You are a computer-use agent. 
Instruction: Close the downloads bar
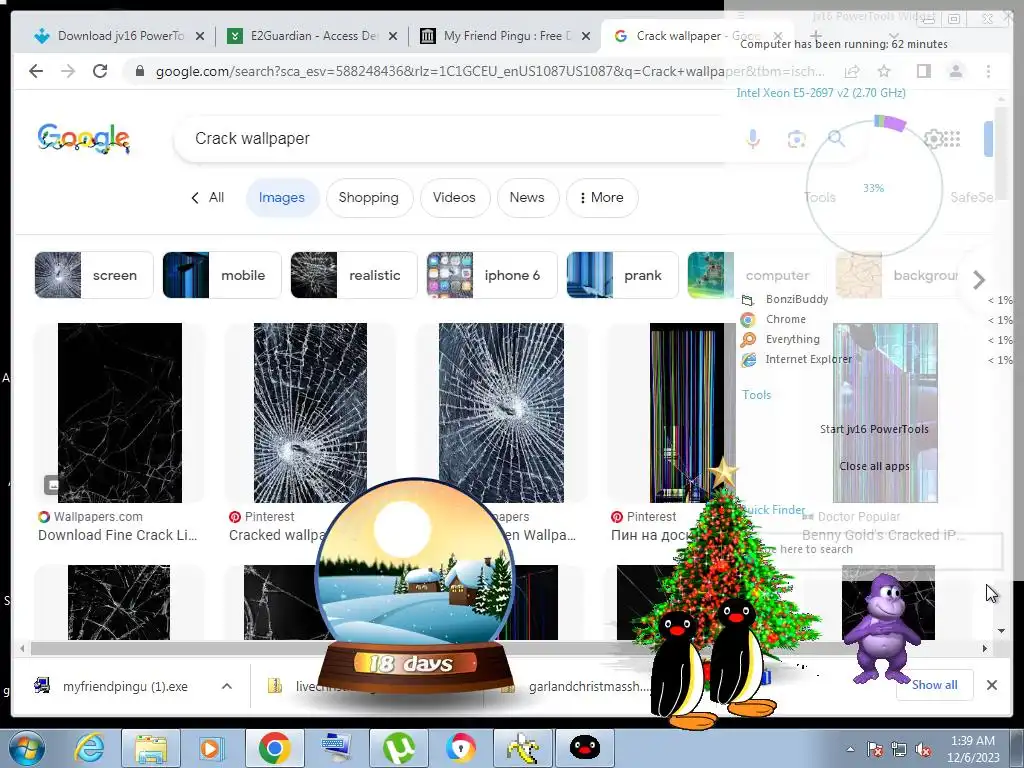tap(991, 685)
